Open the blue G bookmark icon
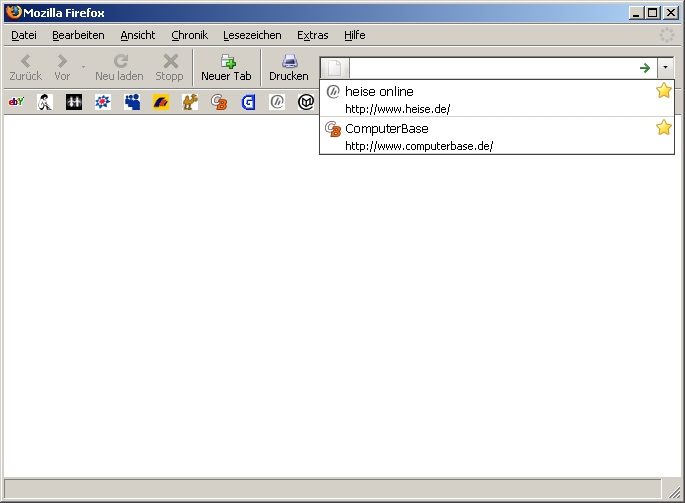Viewport: 685px width, 503px height. 248,102
